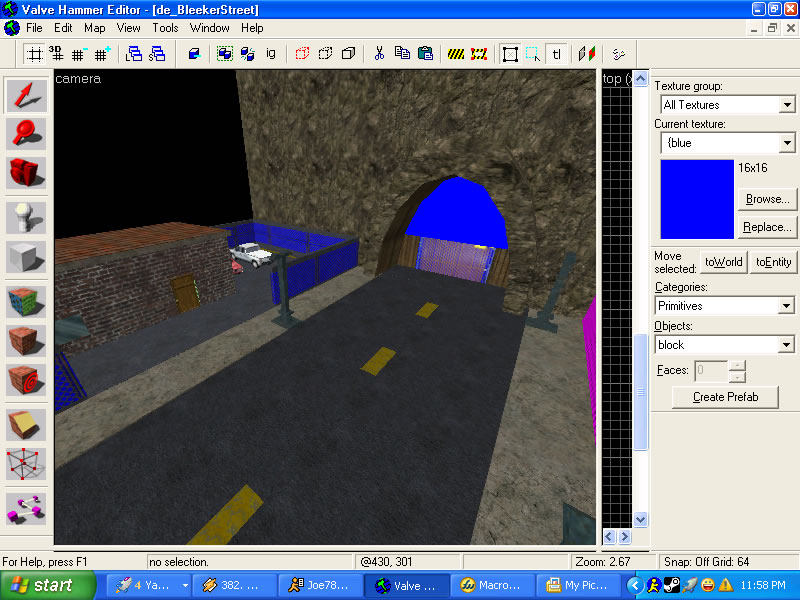Activate the Vertex manipulation tool

click(x=26, y=464)
